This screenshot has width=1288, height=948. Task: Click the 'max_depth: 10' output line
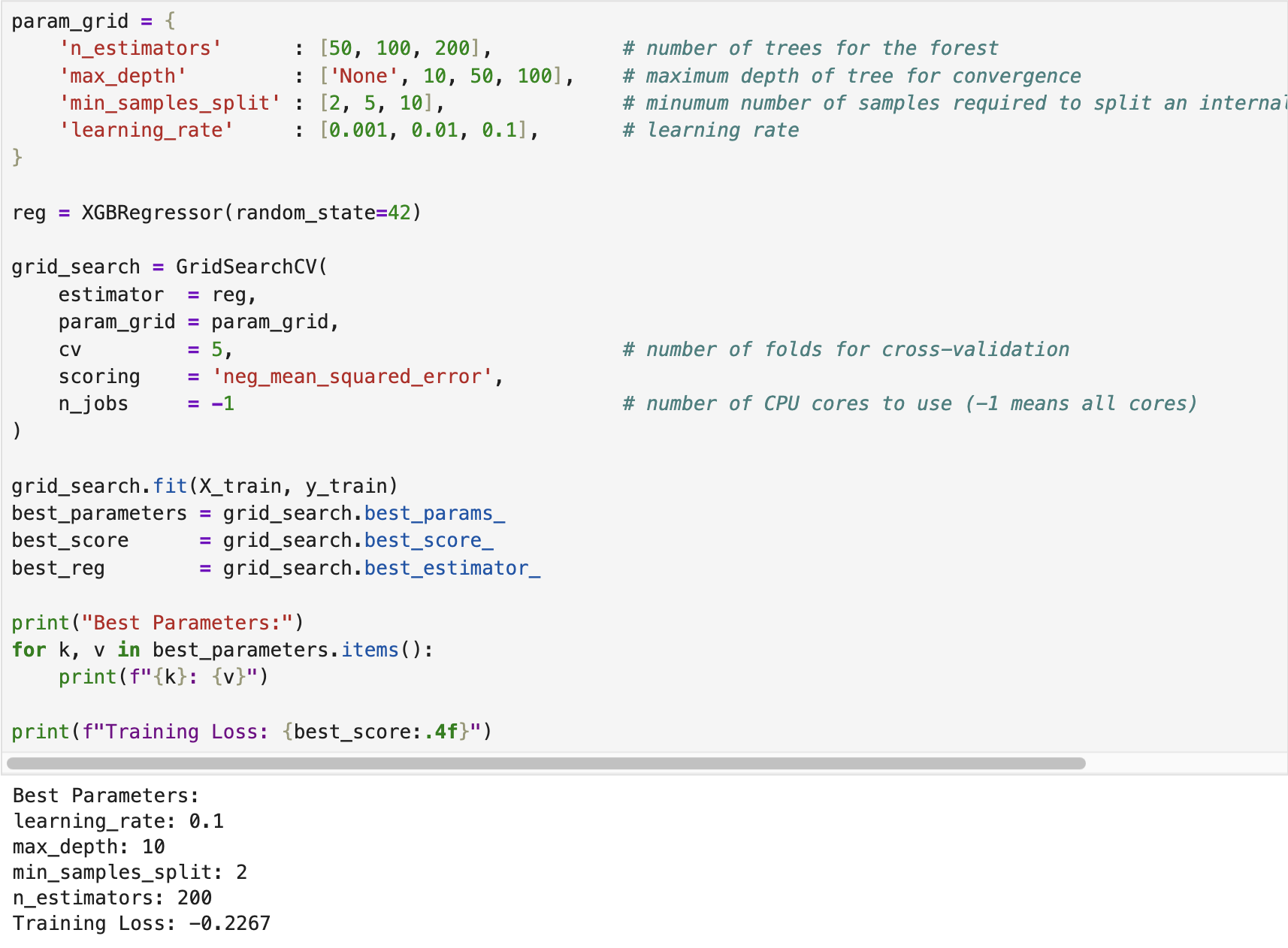click(89, 847)
